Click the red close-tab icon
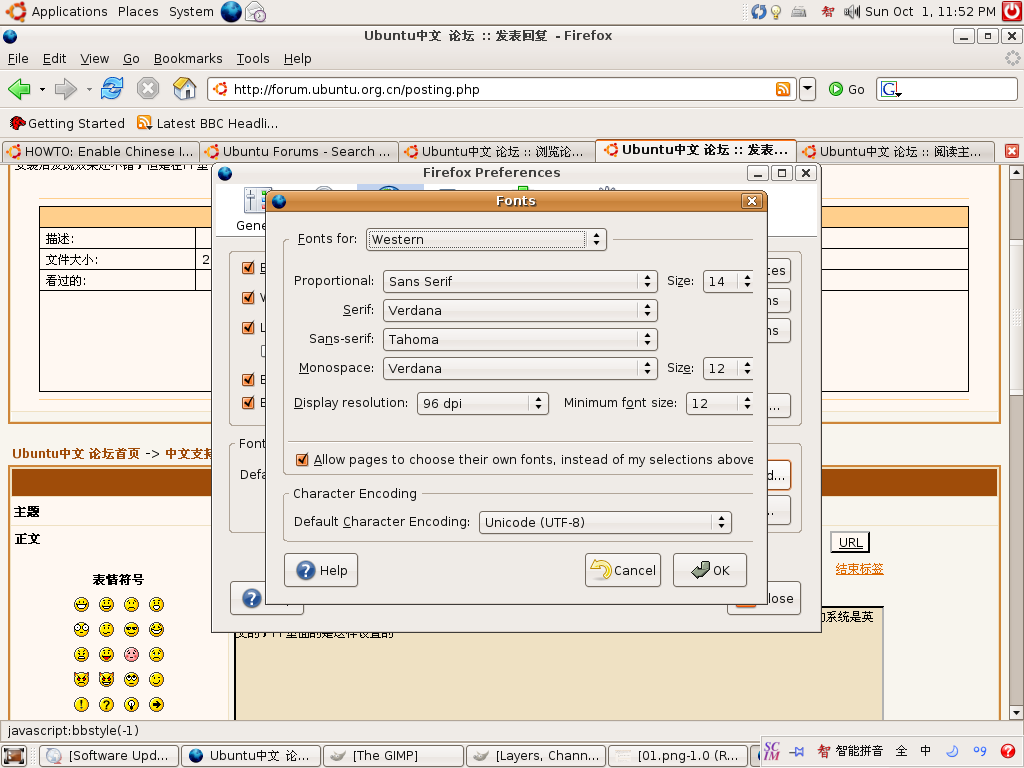 1012,152
